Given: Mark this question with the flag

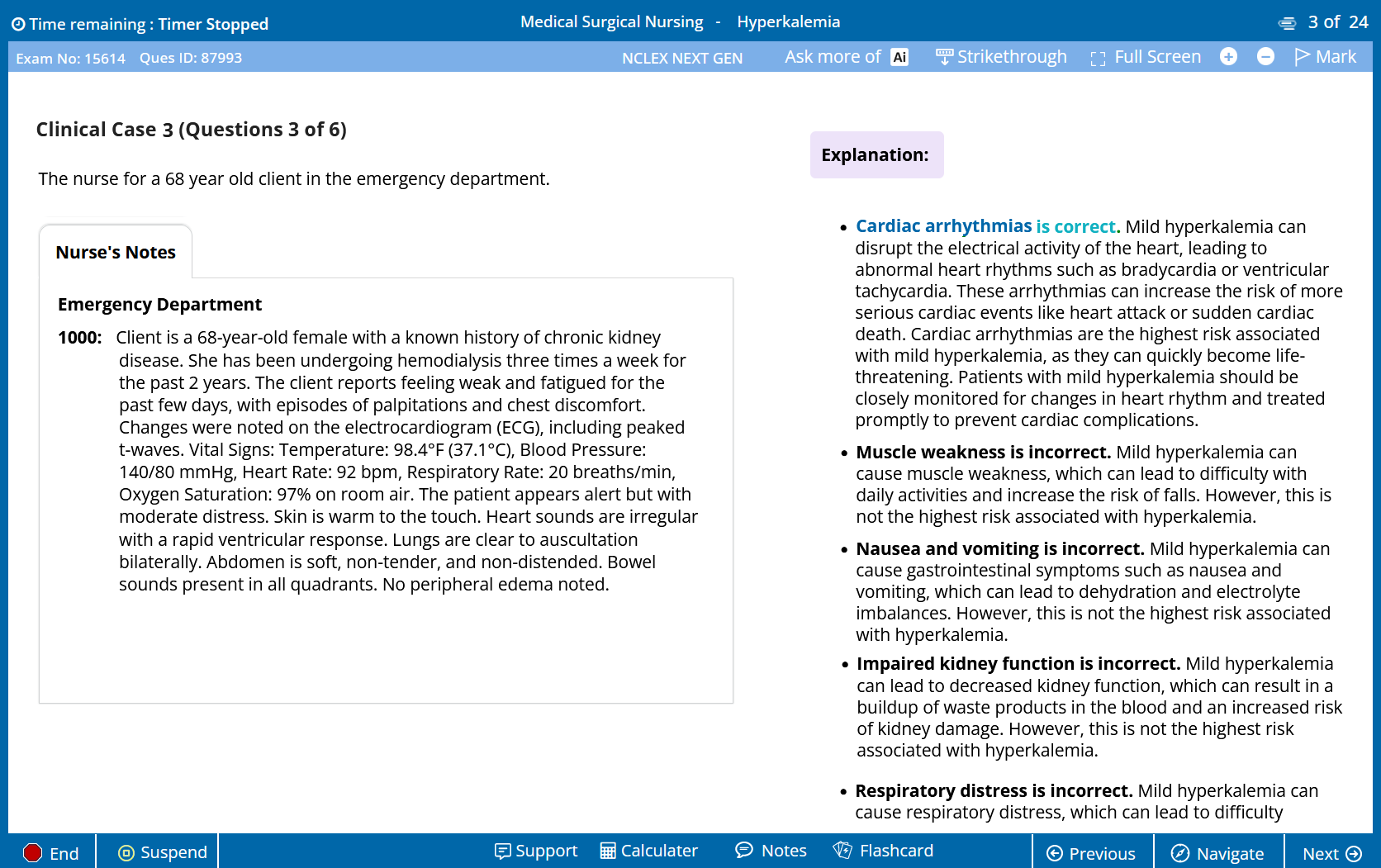Looking at the screenshot, I should pos(1325,57).
